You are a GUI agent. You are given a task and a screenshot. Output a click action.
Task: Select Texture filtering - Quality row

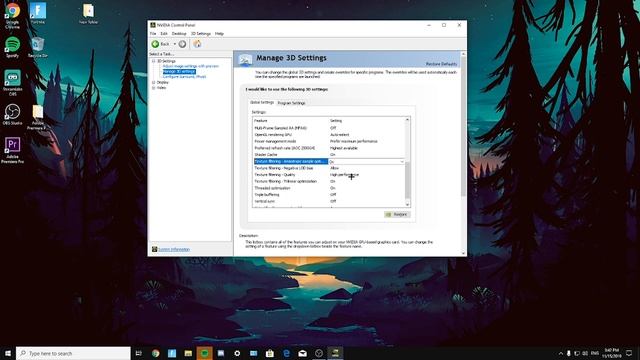click(x=329, y=175)
